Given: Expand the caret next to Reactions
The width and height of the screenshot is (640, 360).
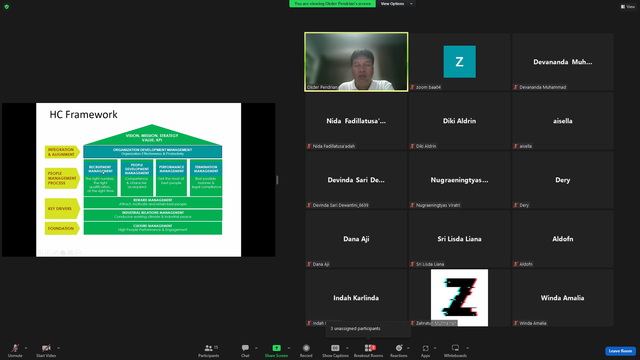Looking at the screenshot, I should [409, 348].
